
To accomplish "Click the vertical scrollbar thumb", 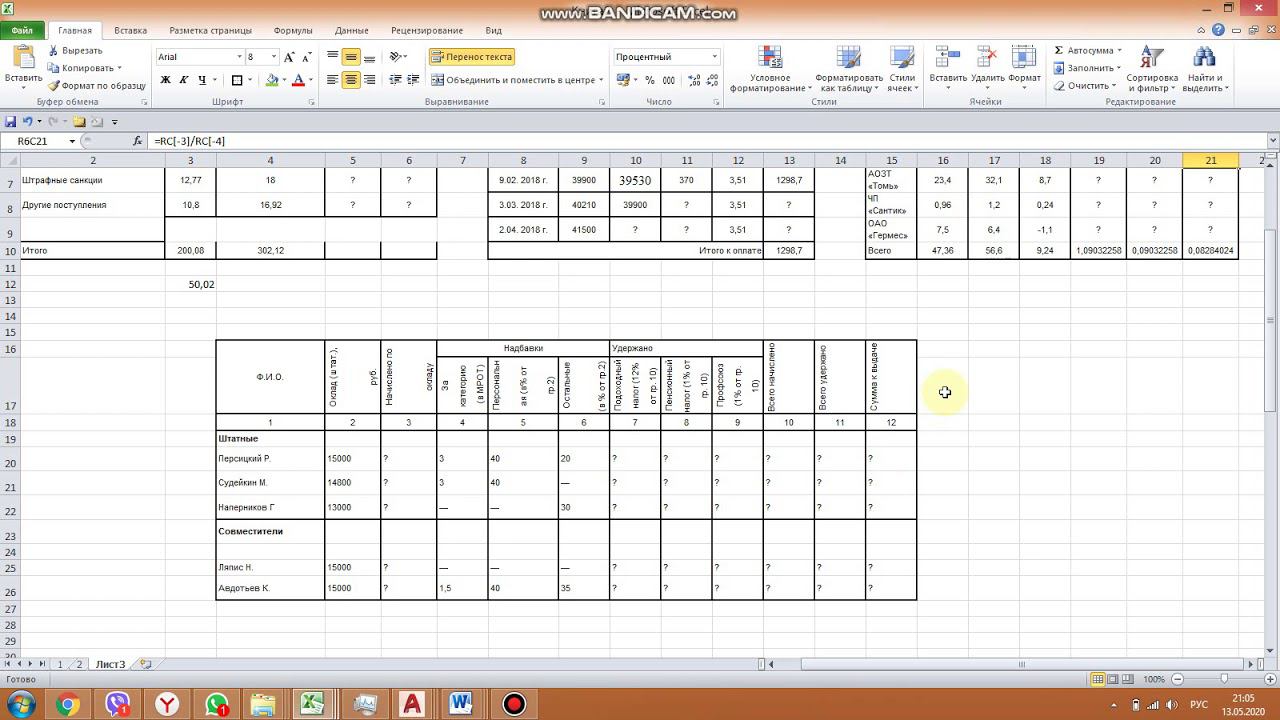I will click(x=1271, y=320).
